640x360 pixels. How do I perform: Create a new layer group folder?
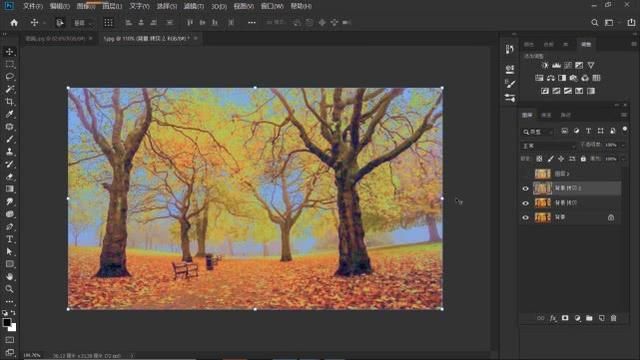589,318
